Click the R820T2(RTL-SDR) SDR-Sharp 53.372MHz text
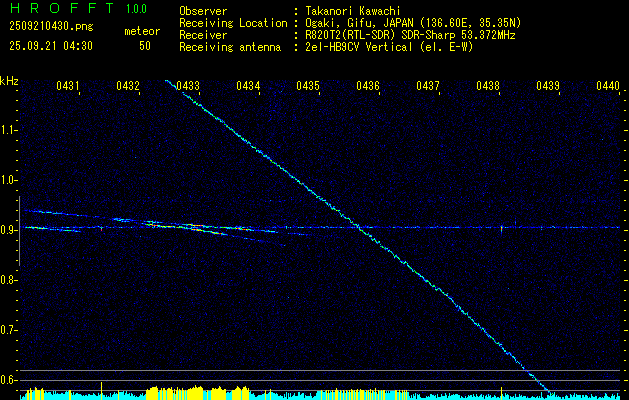Image resolution: width=629 pixels, height=400 pixels. [x=410, y=35]
